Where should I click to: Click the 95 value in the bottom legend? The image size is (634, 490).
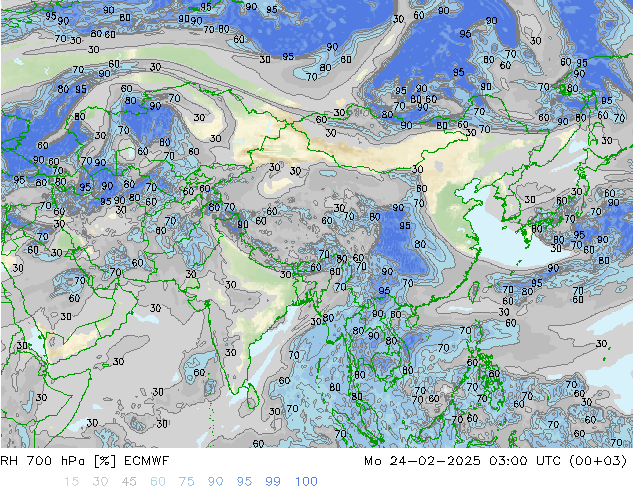pos(244,481)
